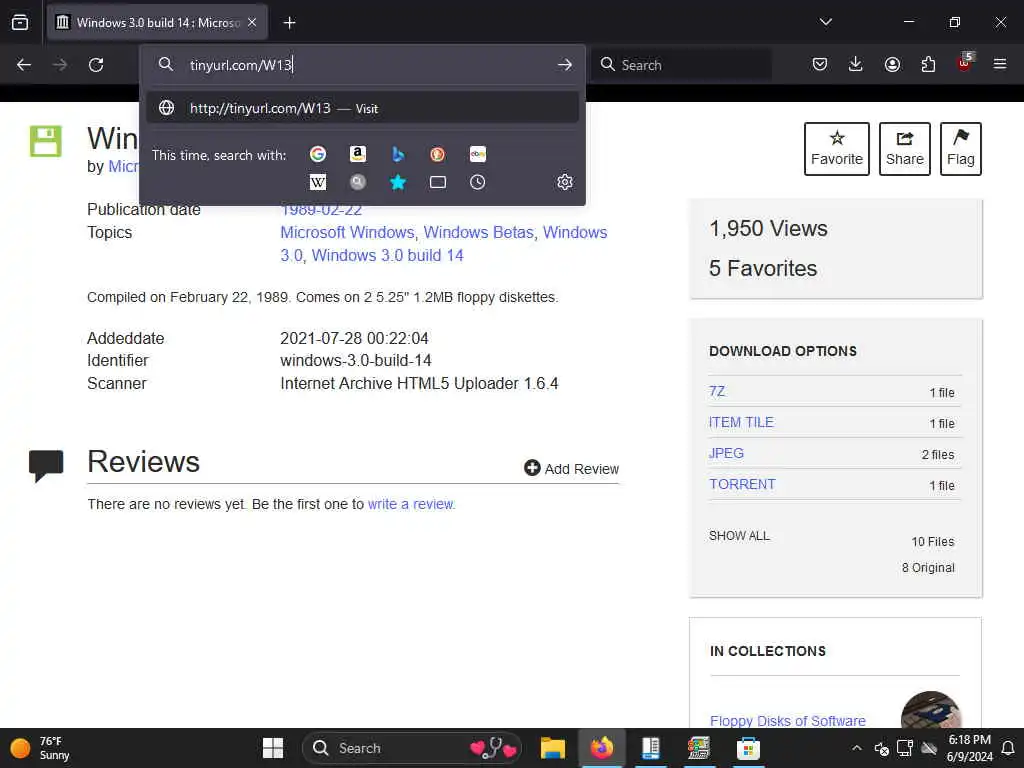Open the weather widget showing 76°F

pos(40,748)
